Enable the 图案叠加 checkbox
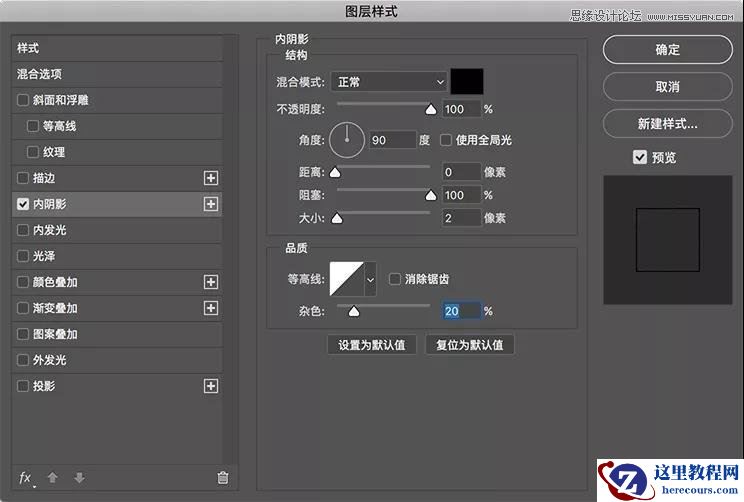The image size is (744, 502). pos(23,334)
